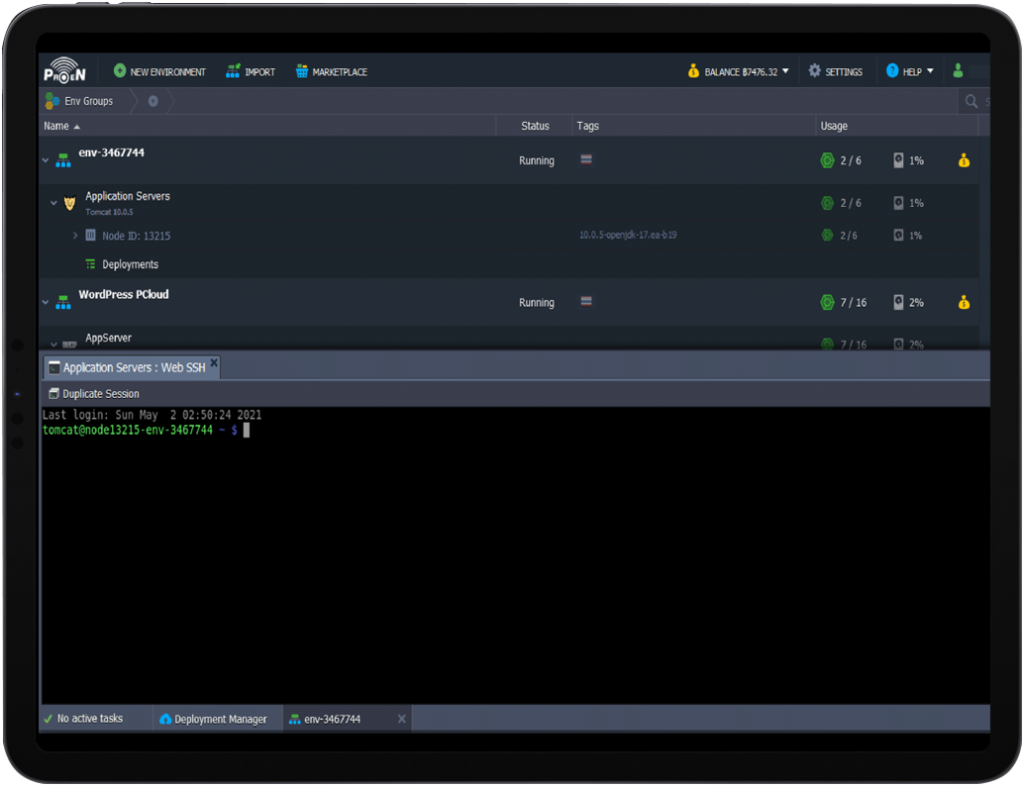This screenshot has height=786, width=1024.
Task: Click the billing money-bag icon for env-3467744
Action: coord(964,160)
